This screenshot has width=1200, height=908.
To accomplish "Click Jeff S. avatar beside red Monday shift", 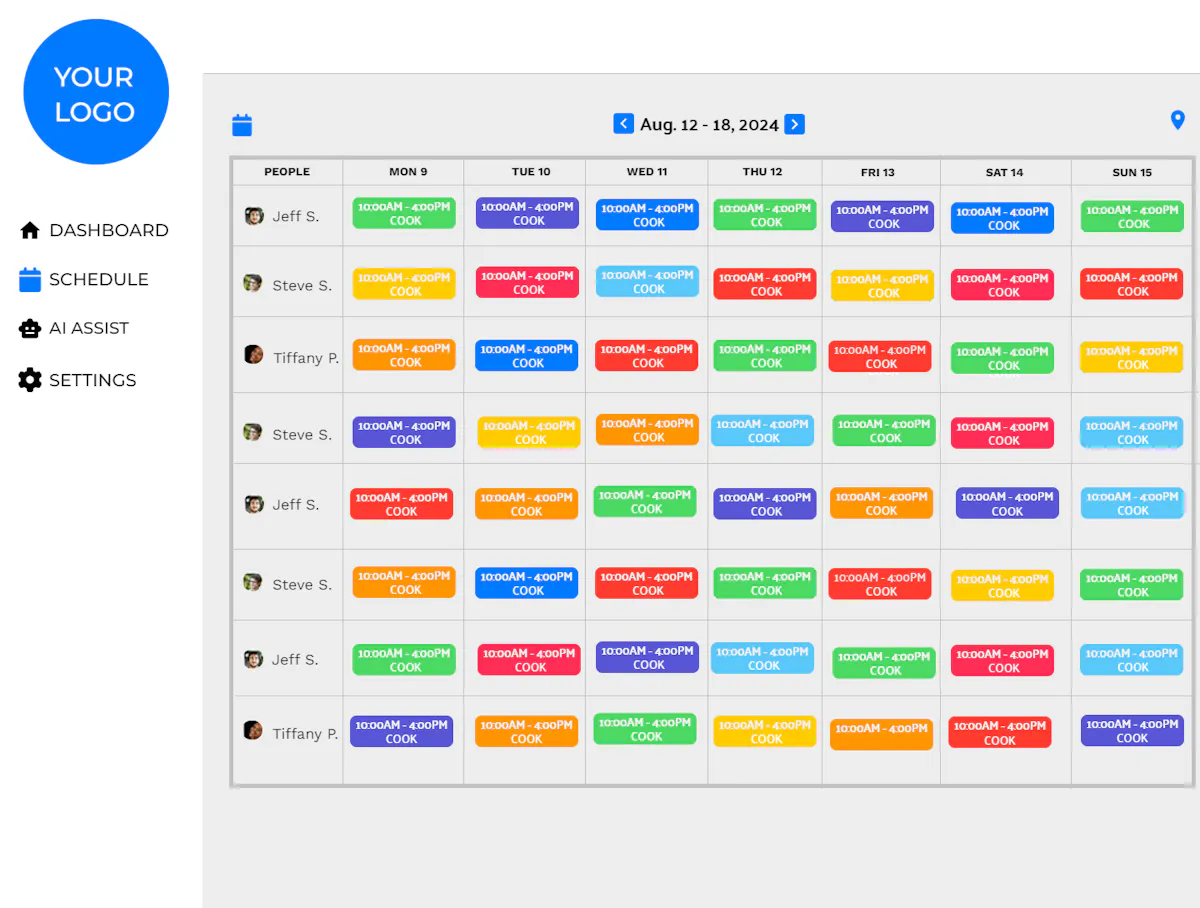I will (254, 504).
